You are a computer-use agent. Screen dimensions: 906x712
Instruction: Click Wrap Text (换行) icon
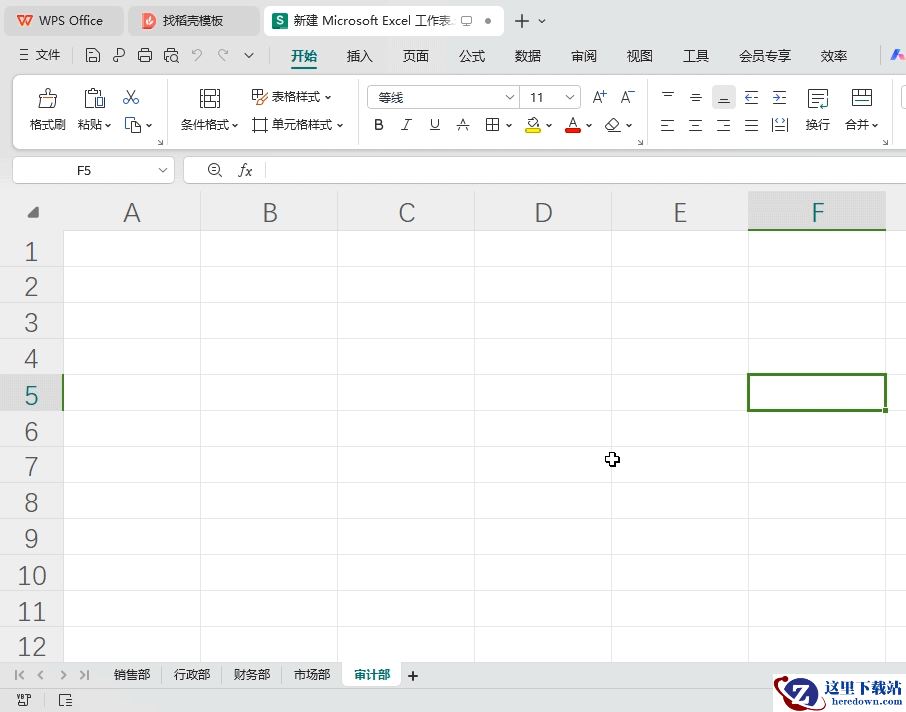[818, 99]
